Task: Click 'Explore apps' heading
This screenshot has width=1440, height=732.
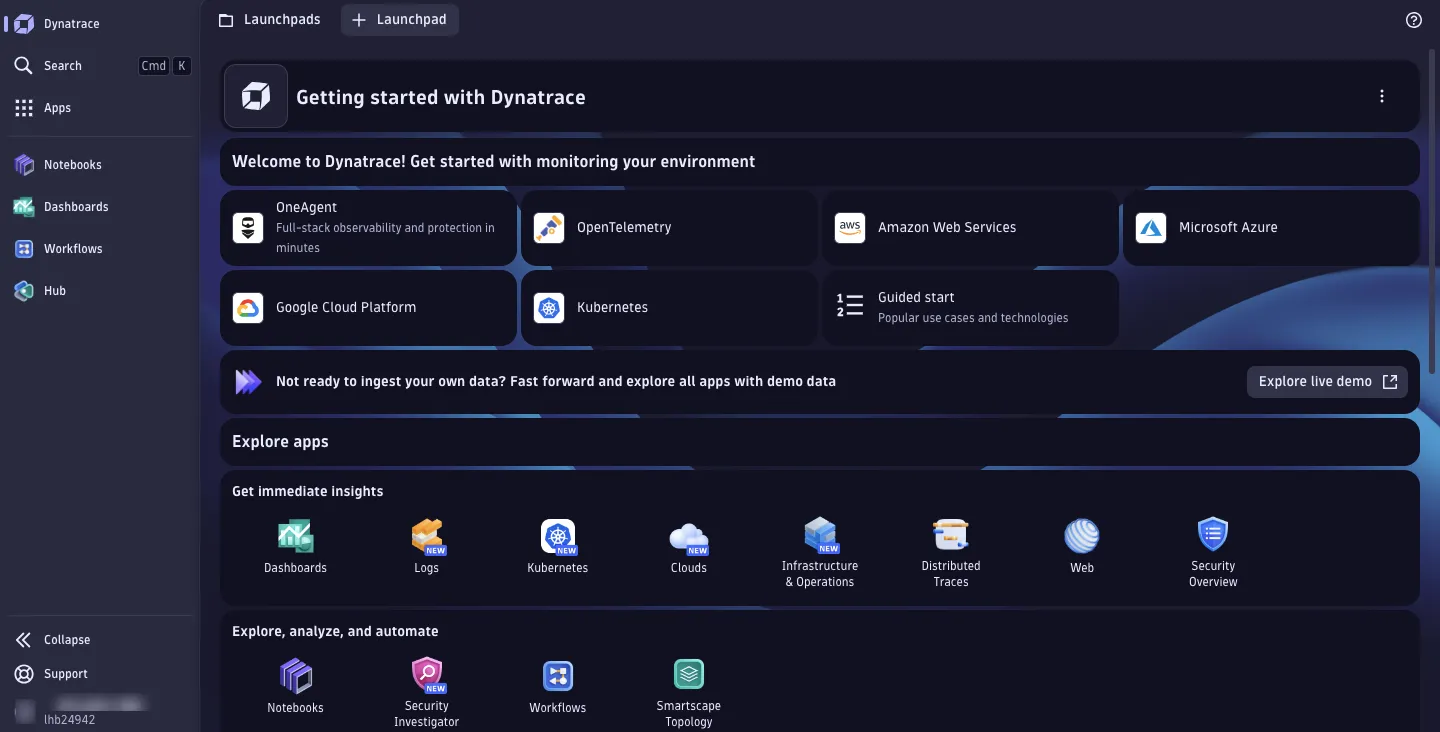Action: coord(280,442)
